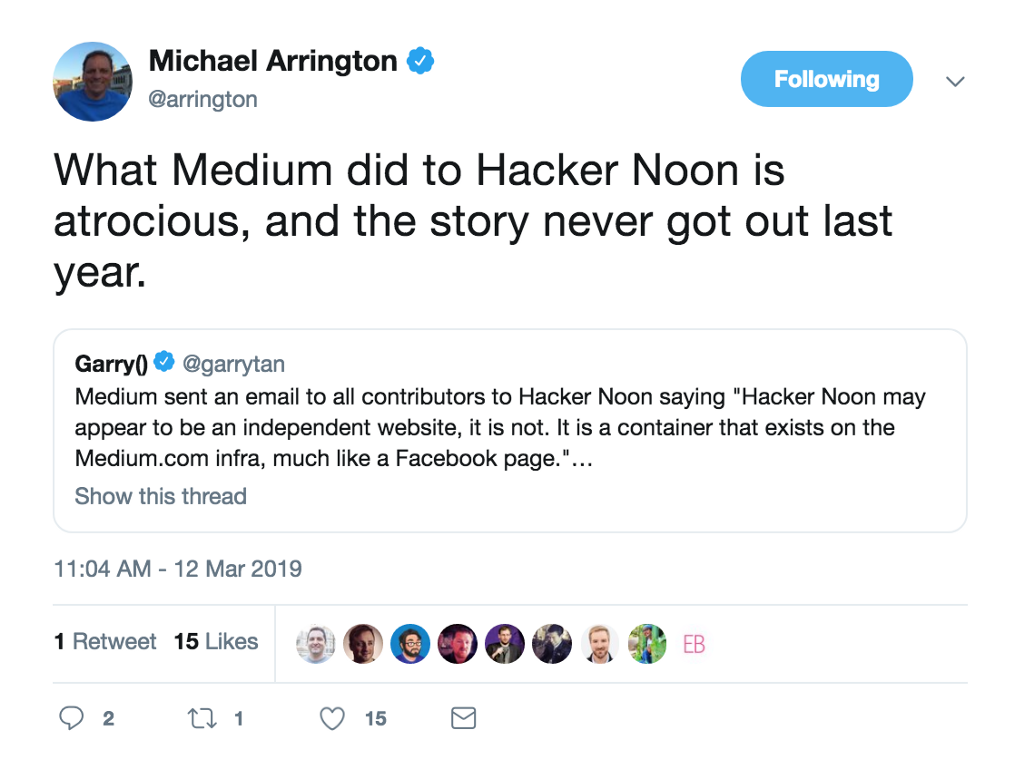Click the pink EB liker avatar
Viewport: 1024px width, 778px height.
point(694,644)
